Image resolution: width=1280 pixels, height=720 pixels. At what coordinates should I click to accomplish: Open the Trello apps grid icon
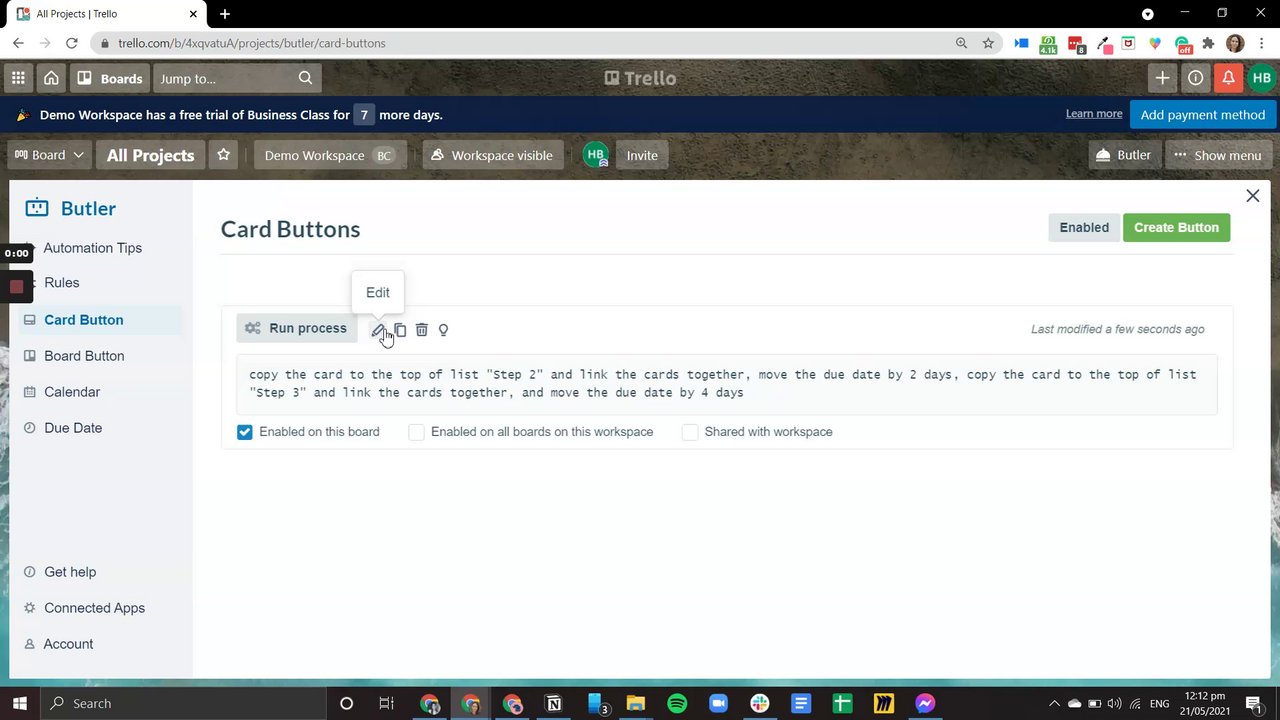pos(18,78)
